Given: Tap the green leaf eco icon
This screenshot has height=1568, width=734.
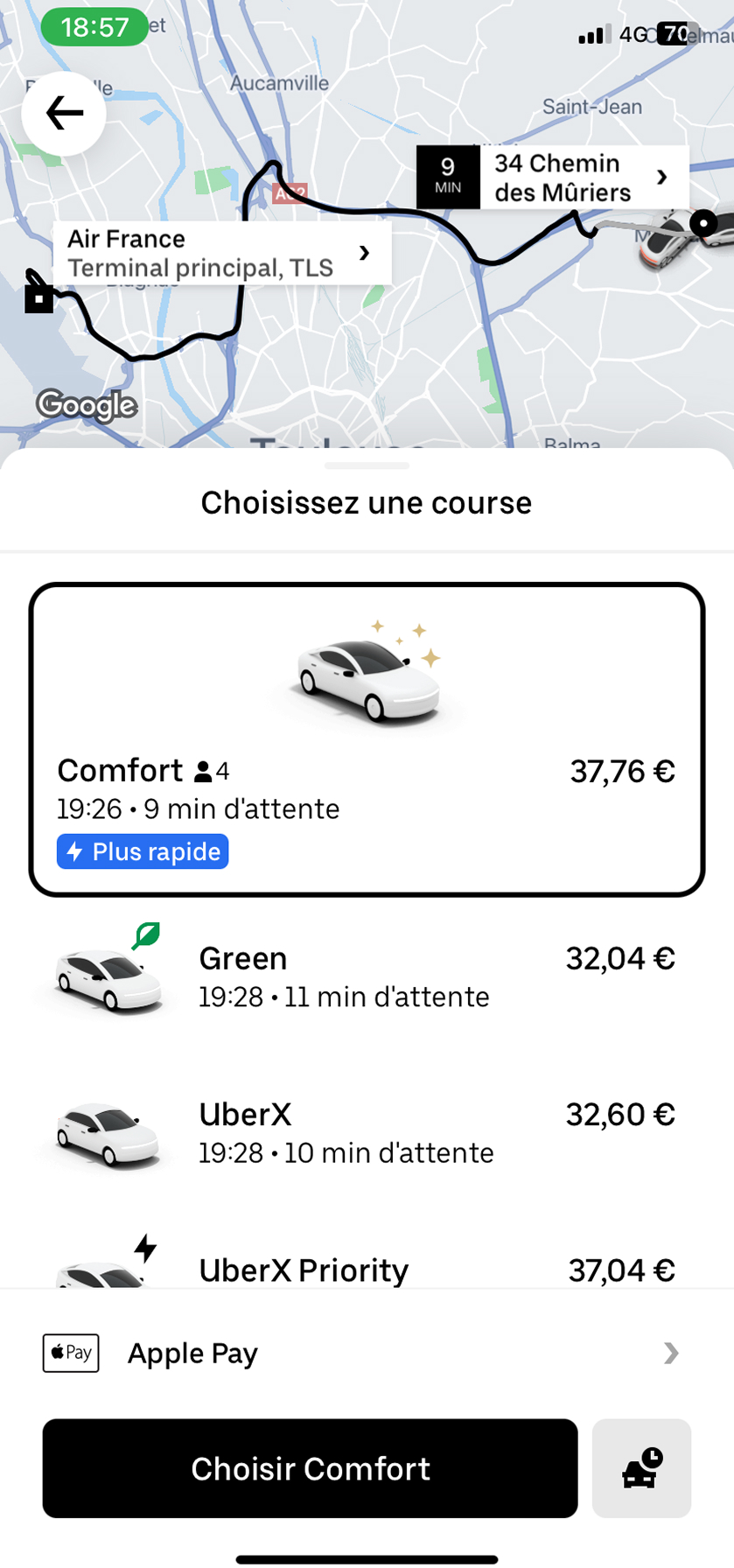Looking at the screenshot, I should (x=146, y=935).
